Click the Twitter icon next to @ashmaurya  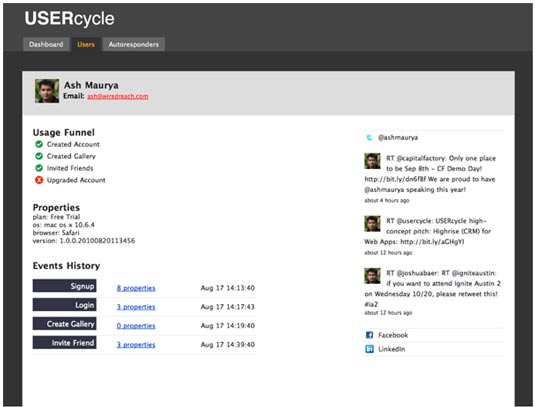(x=369, y=137)
